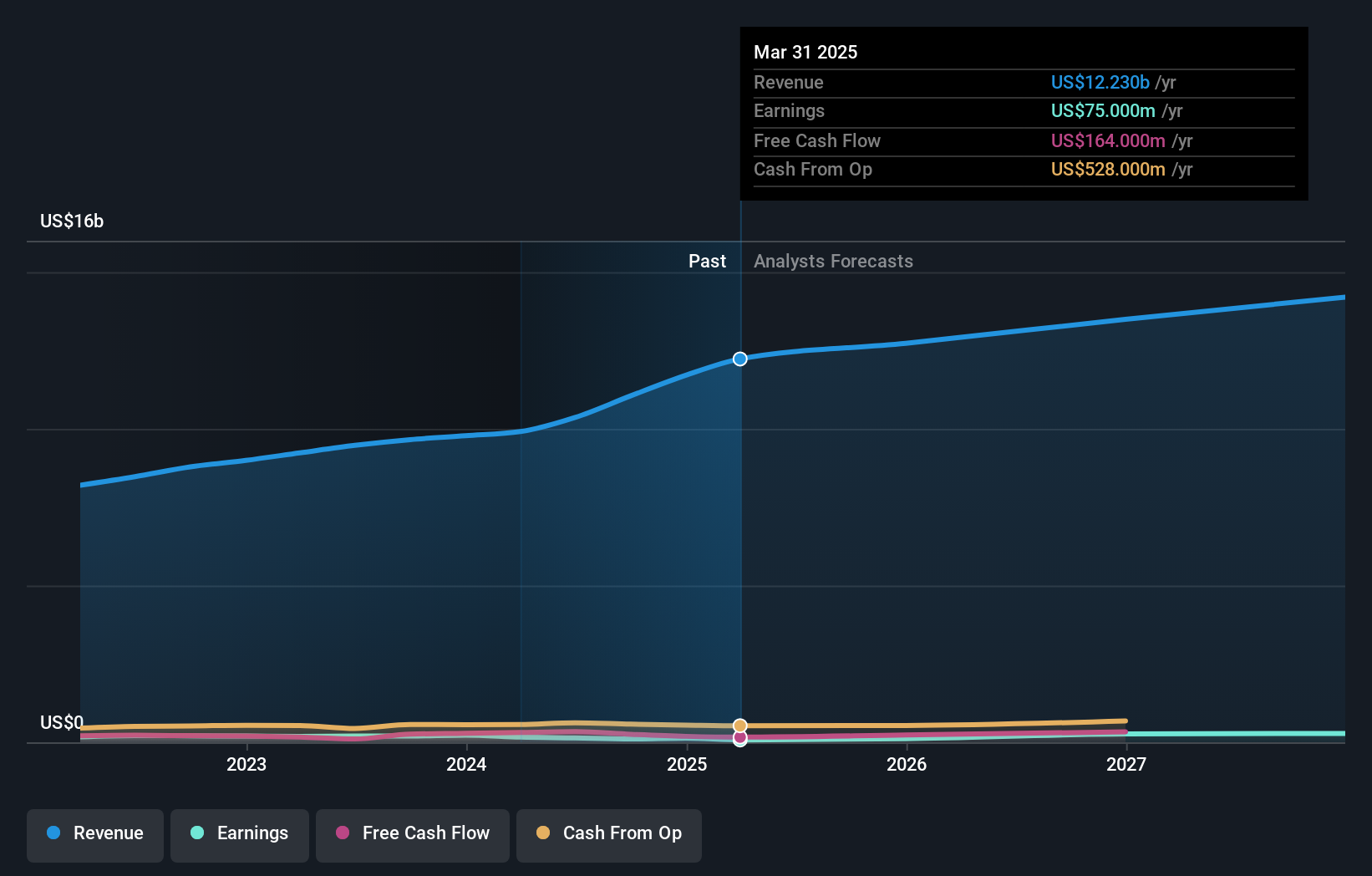Toggle the Earnings series off

(239, 835)
